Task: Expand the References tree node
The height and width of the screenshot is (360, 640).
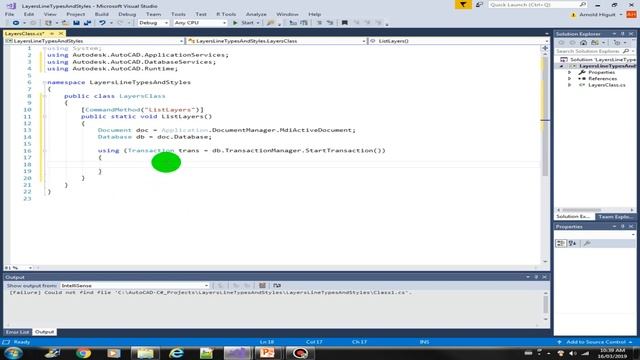Action: tap(570, 78)
